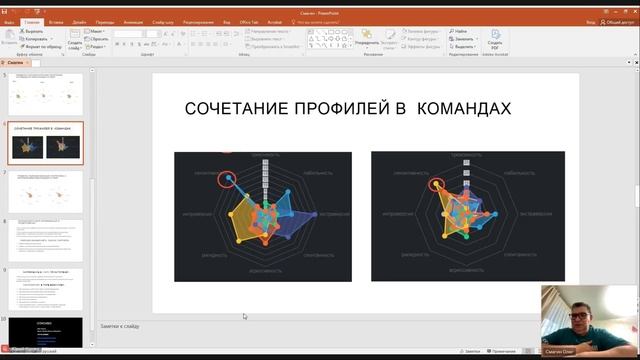
Task: Paste from clipboard (Вставить)
Action: pyautogui.click(x=9, y=38)
